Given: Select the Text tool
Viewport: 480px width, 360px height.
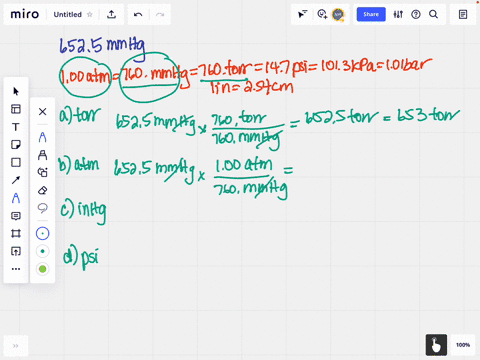Looking at the screenshot, I should coord(16,127).
